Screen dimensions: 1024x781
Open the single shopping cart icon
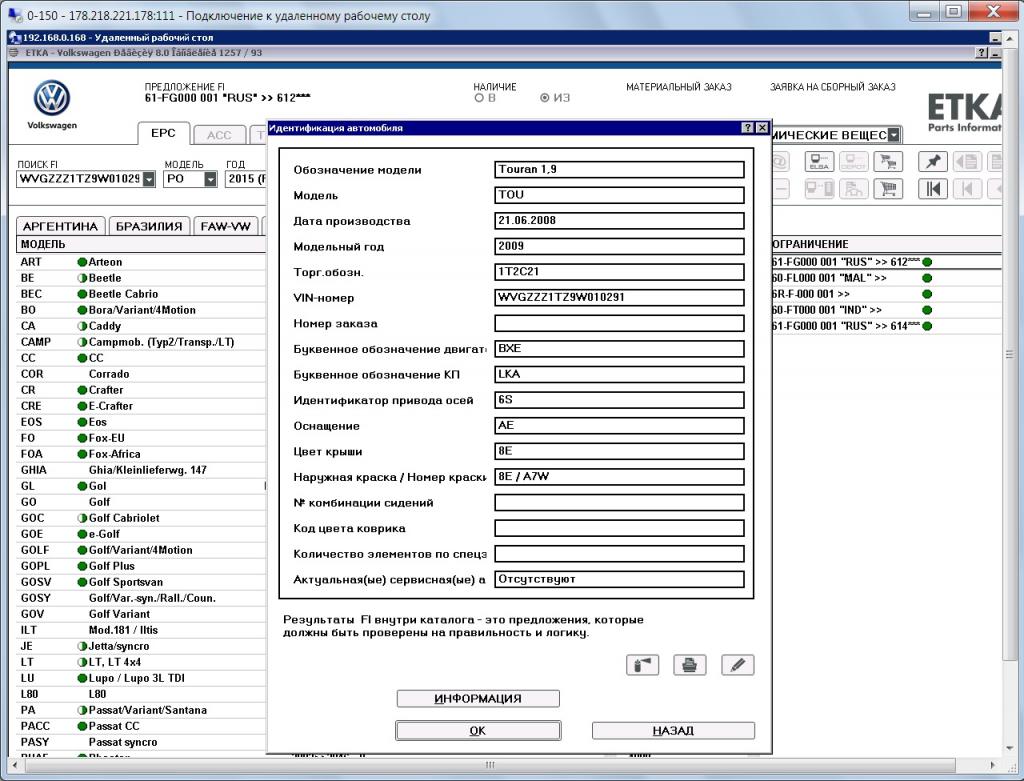pyautogui.click(x=888, y=189)
